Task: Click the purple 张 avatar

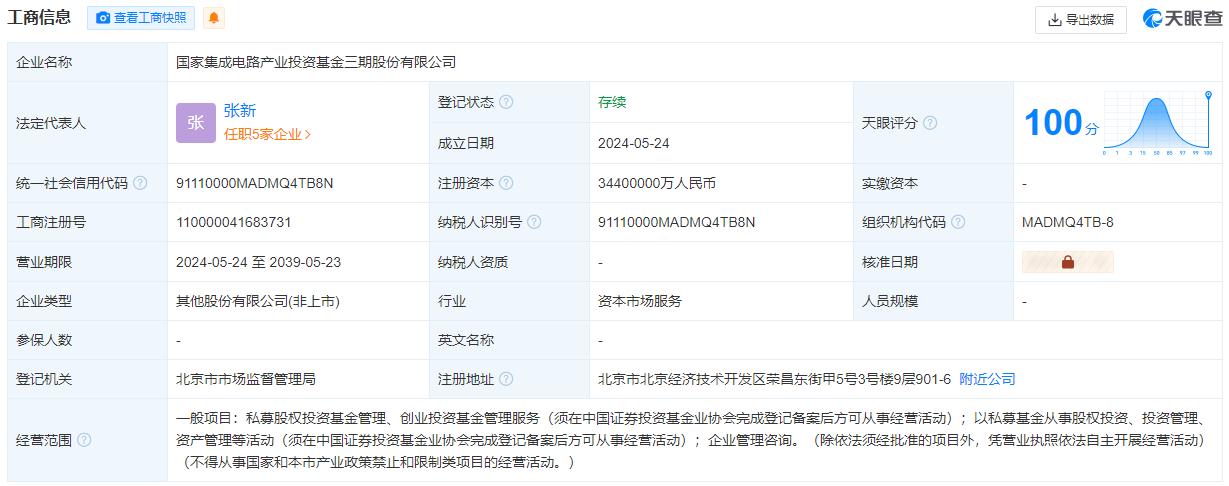Action: pos(195,122)
